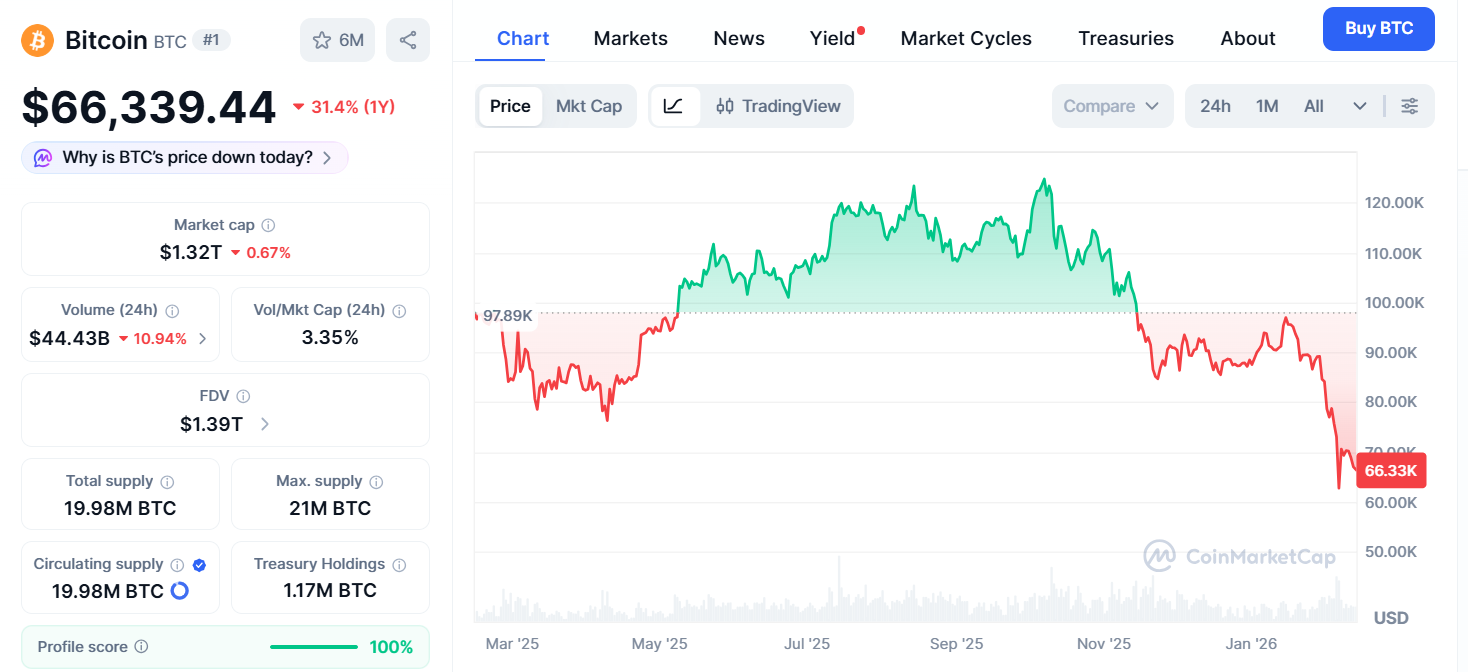Image resolution: width=1468 pixels, height=672 pixels.
Task: Click the Profile score info icon
Action: coord(142,647)
